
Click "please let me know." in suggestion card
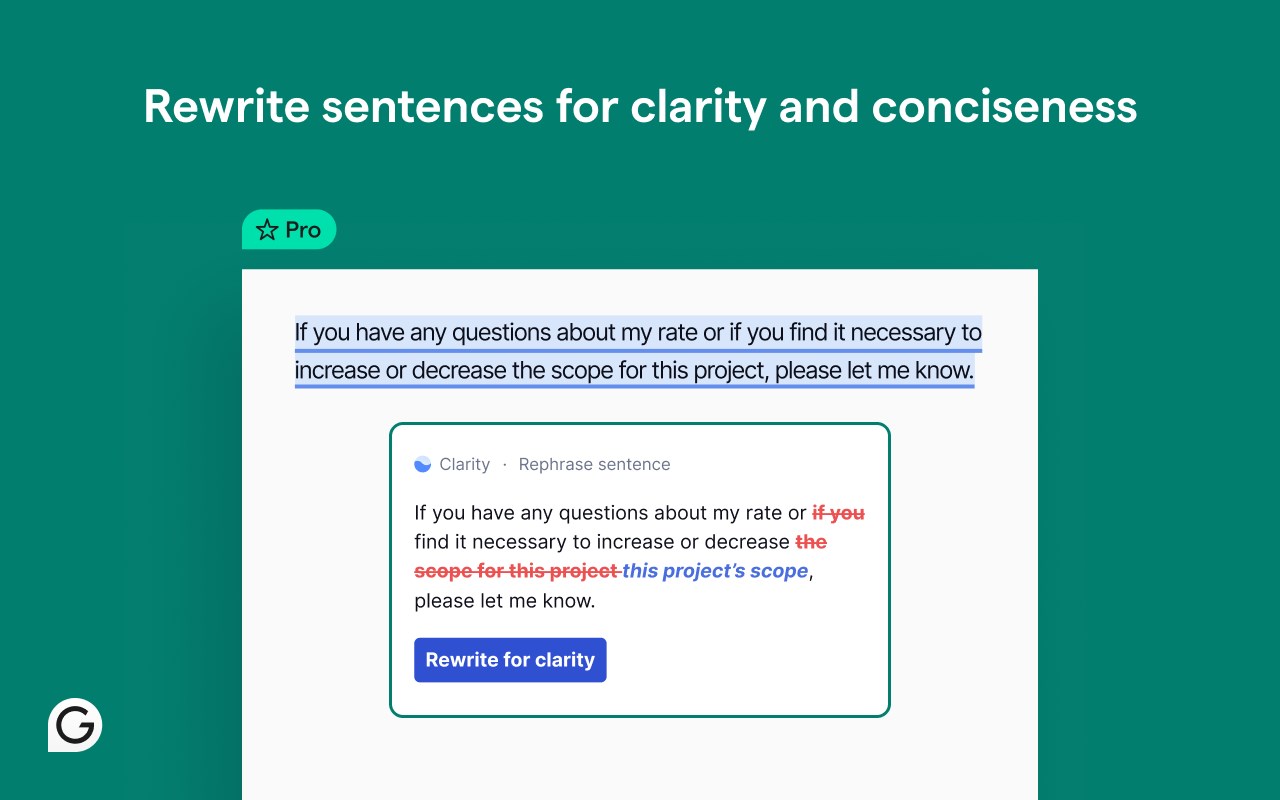[504, 601]
